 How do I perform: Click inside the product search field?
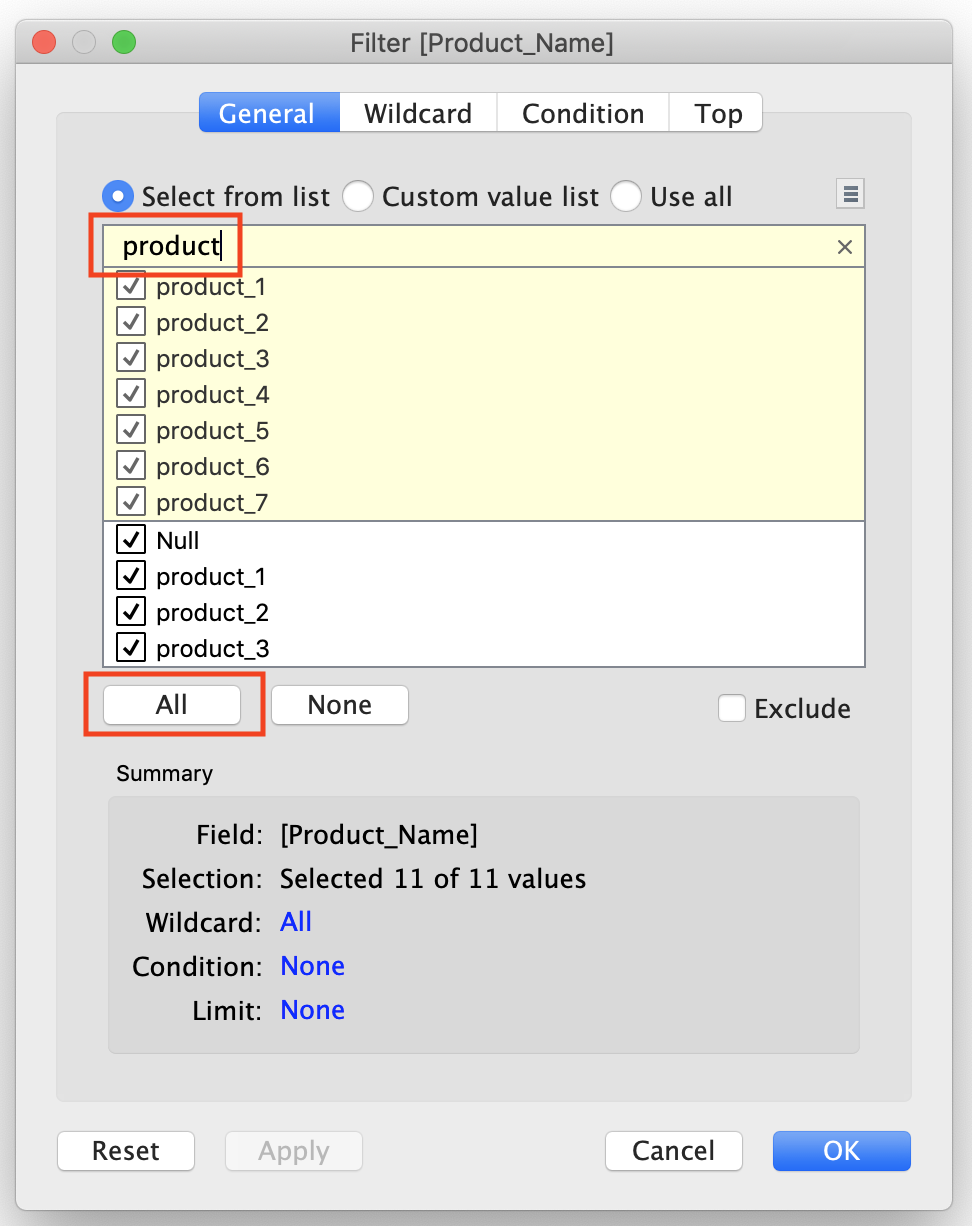(400, 246)
